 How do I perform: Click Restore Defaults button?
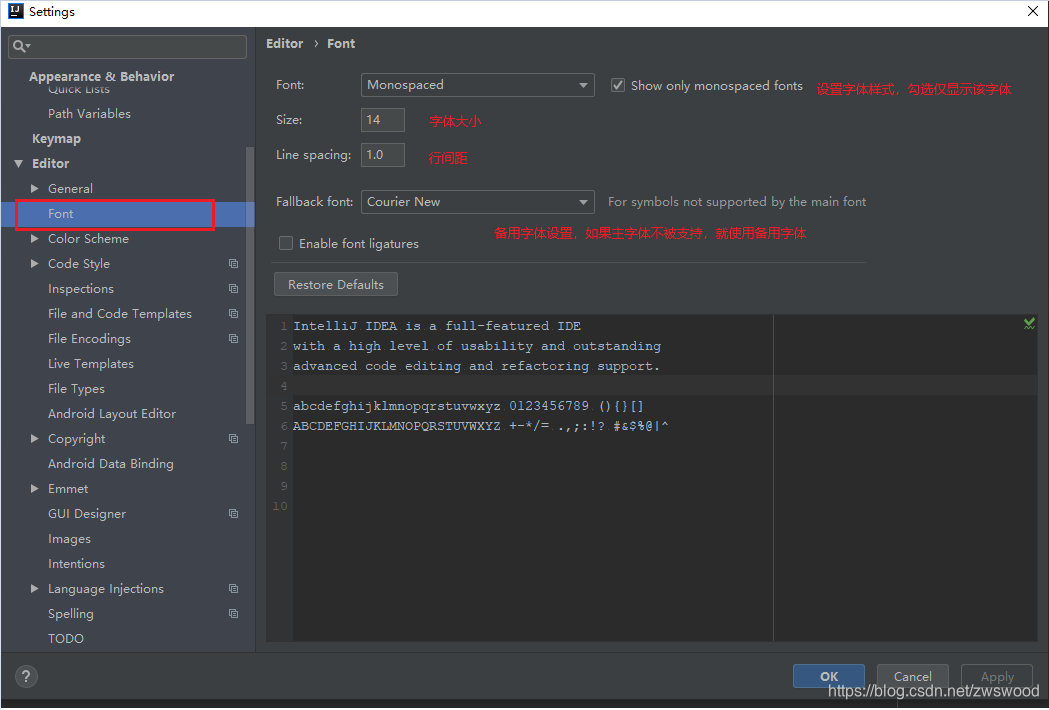pos(336,284)
